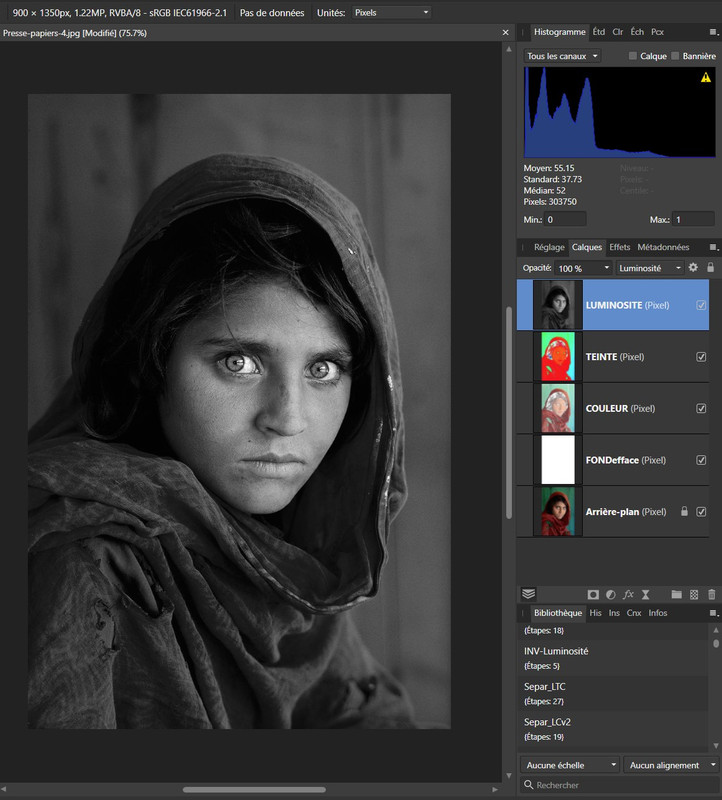
Task: Switch to the Métadonnées tab
Action: [663, 247]
